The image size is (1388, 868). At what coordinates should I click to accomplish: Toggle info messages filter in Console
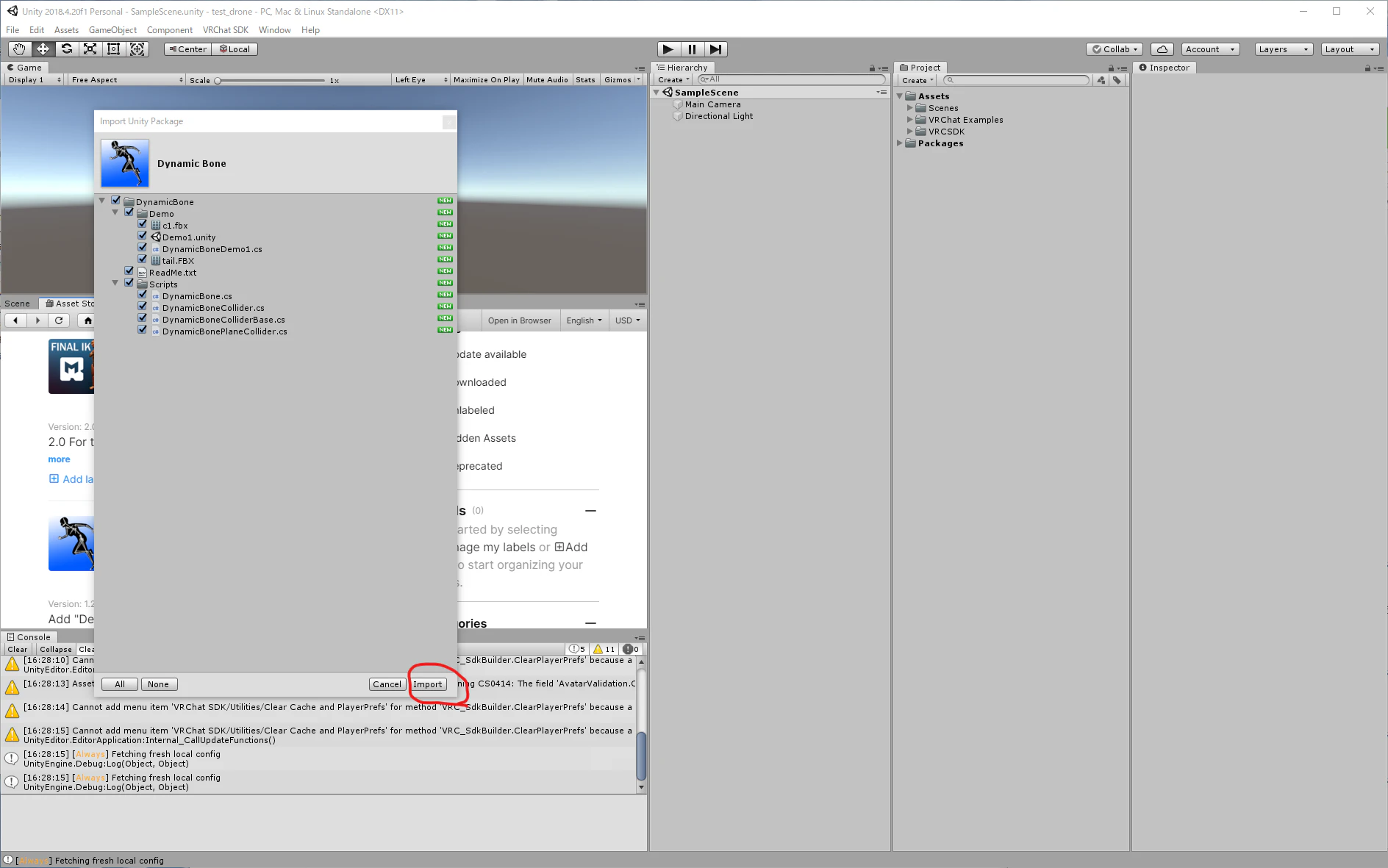coord(577,649)
